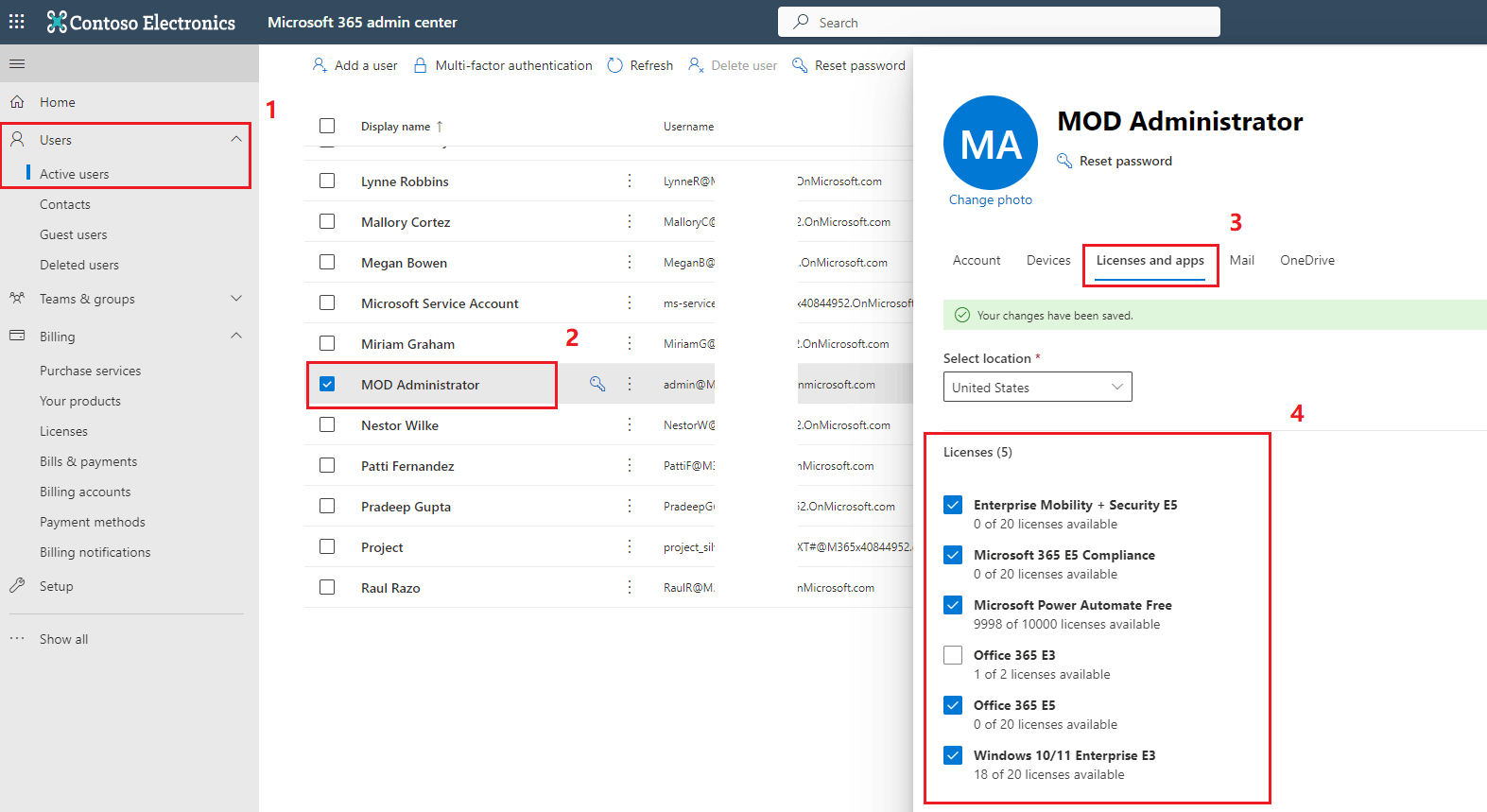The image size is (1487, 812).
Task: Open more actions for Raul Razo
Action: [x=630, y=587]
